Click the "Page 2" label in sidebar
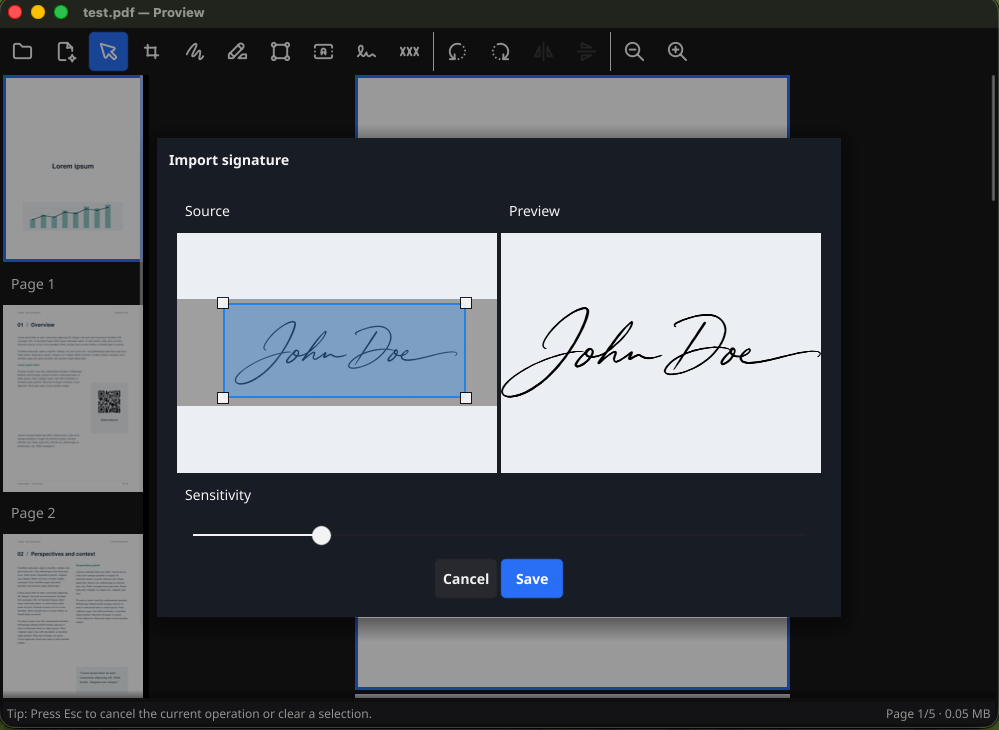Screen dimensions: 999x730 coord(33,513)
